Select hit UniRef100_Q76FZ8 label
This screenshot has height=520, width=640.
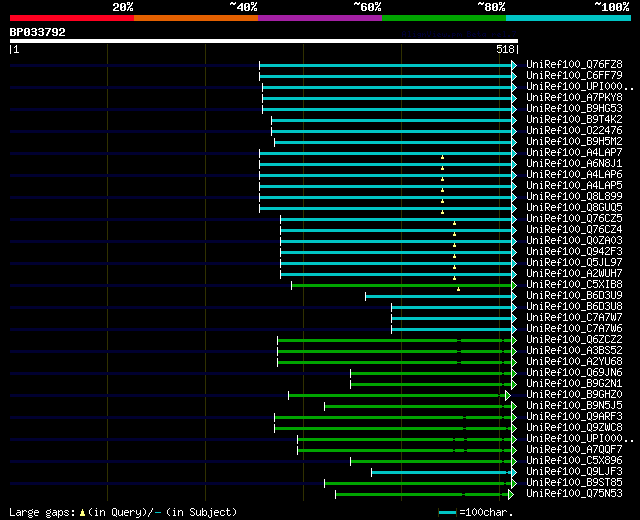[x=574, y=64]
